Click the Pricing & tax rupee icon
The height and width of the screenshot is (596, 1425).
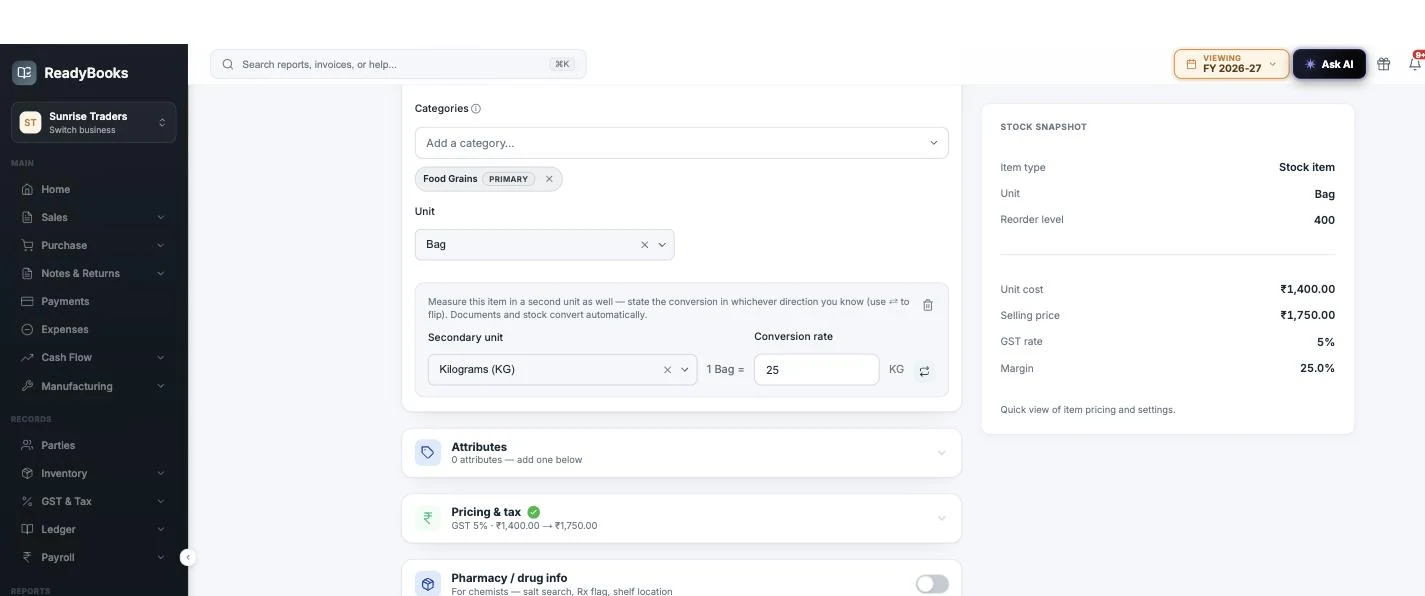428,518
